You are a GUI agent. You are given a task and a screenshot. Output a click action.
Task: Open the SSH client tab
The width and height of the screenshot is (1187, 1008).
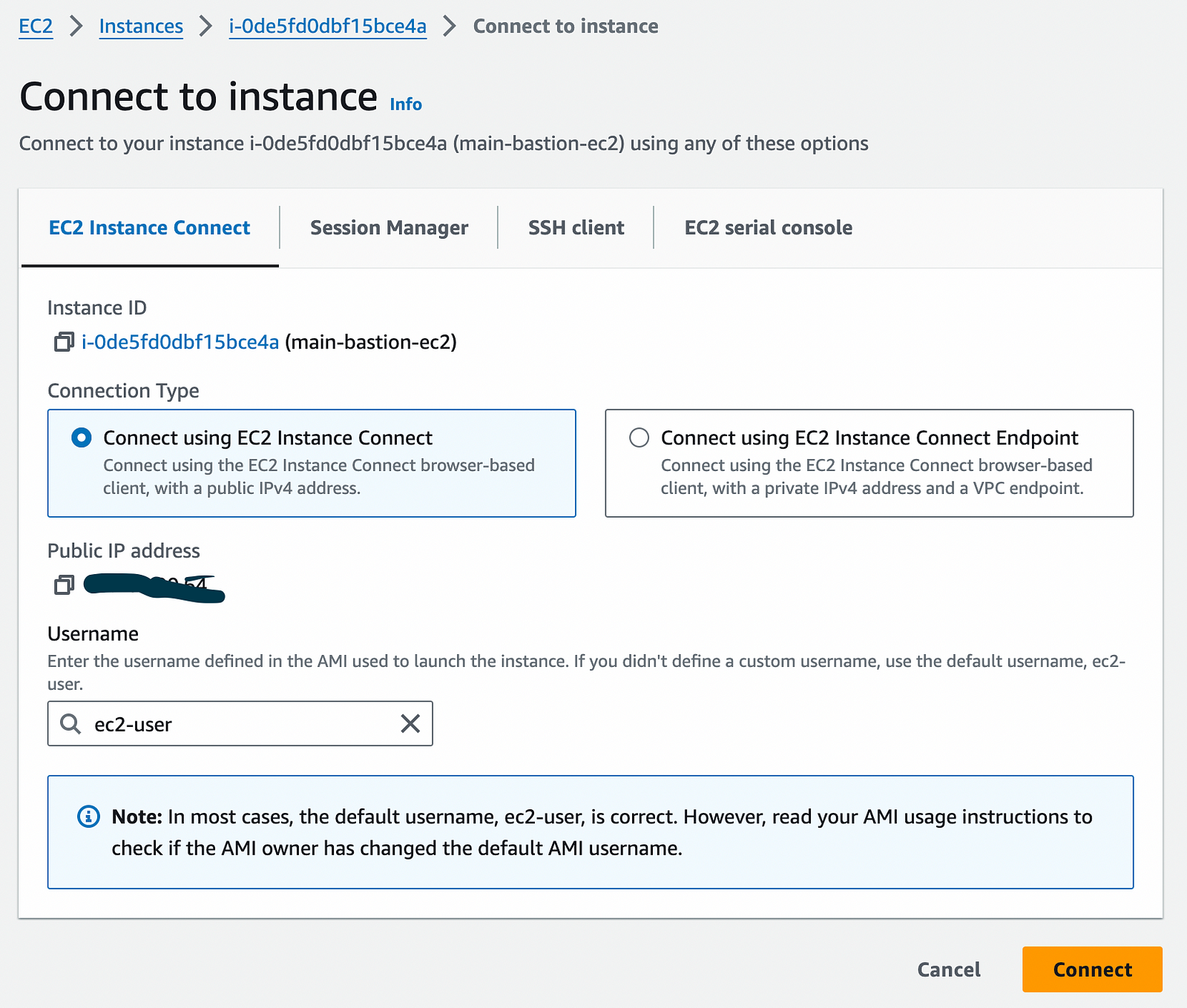(x=576, y=228)
